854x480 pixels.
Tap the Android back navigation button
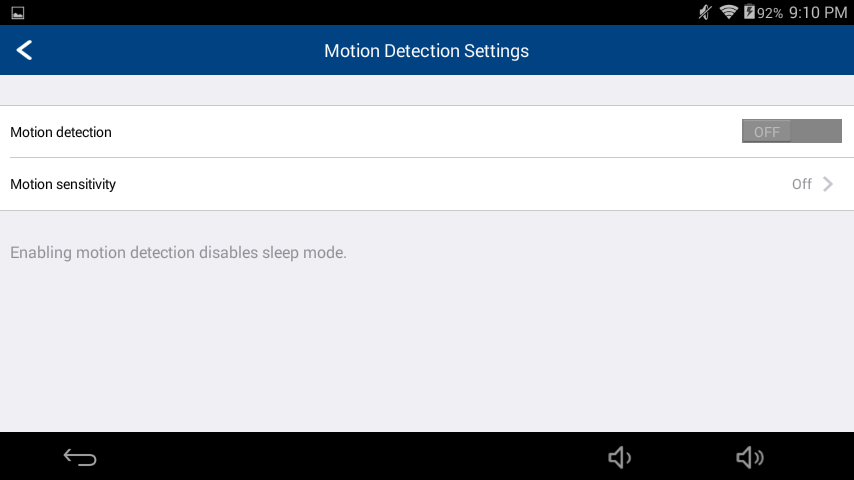click(80, 457)
